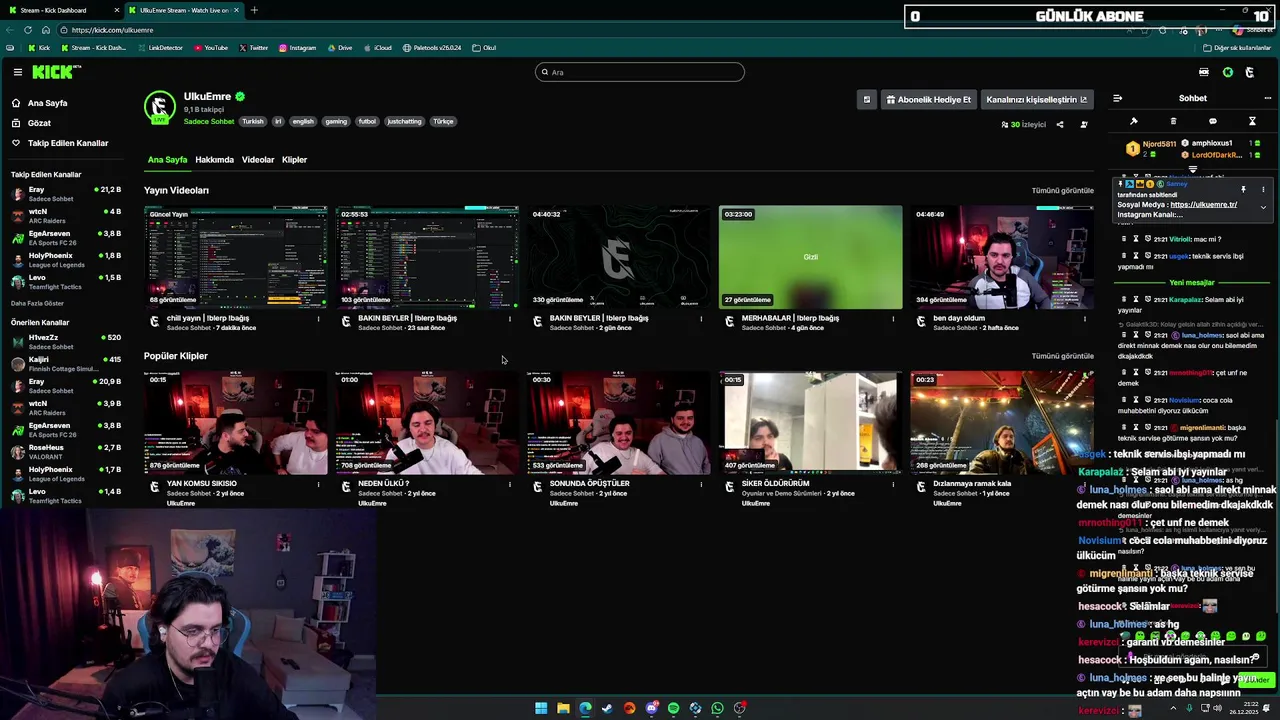The width and height of the screenshot is (1280, 720).
Task: Open options for MERHABALAR video
Action: (x=893, y=319)
